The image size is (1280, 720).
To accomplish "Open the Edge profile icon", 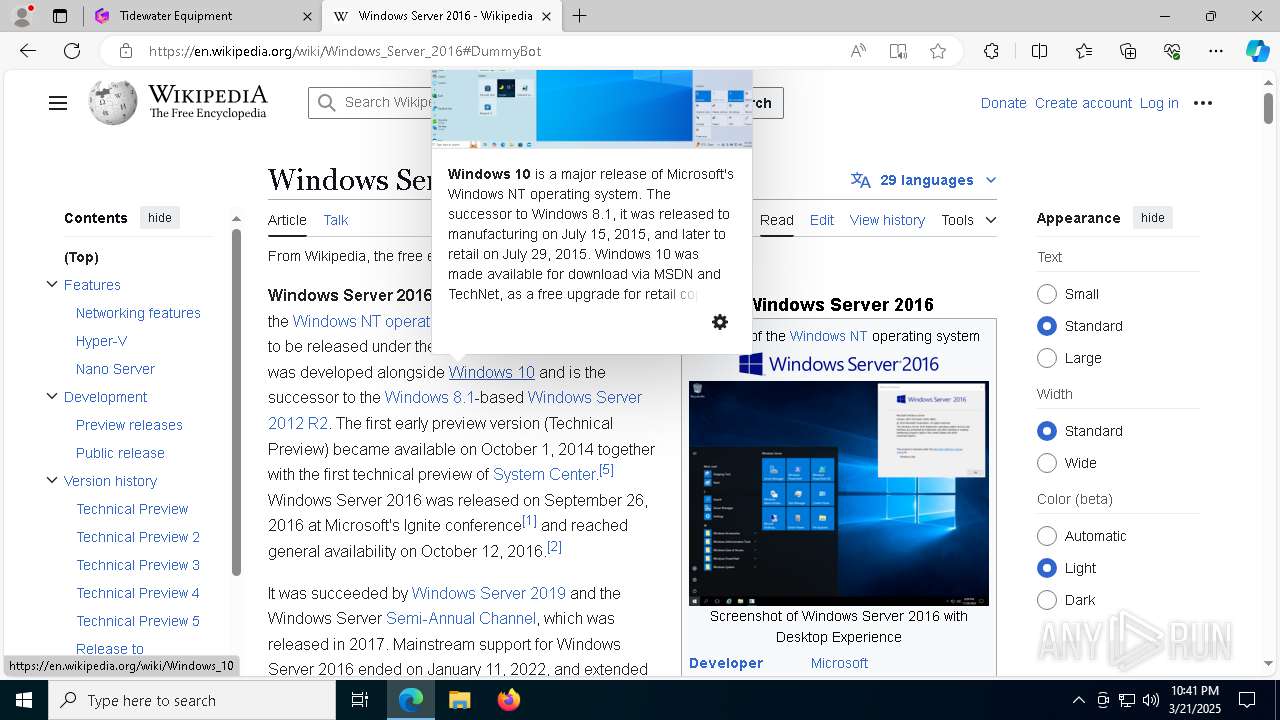I will (x=22, y=16).
